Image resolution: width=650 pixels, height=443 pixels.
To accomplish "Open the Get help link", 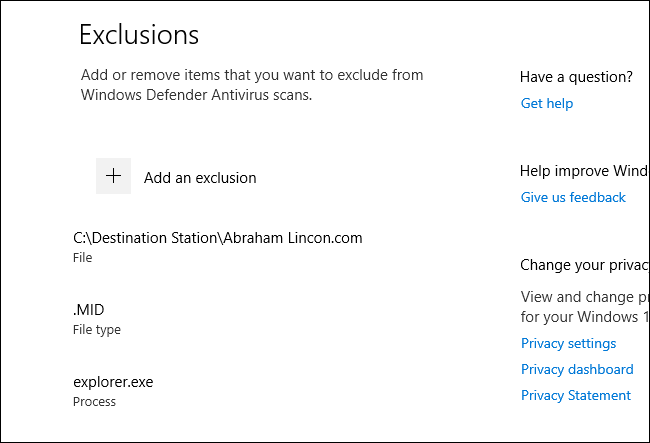I will coord(547,103).
